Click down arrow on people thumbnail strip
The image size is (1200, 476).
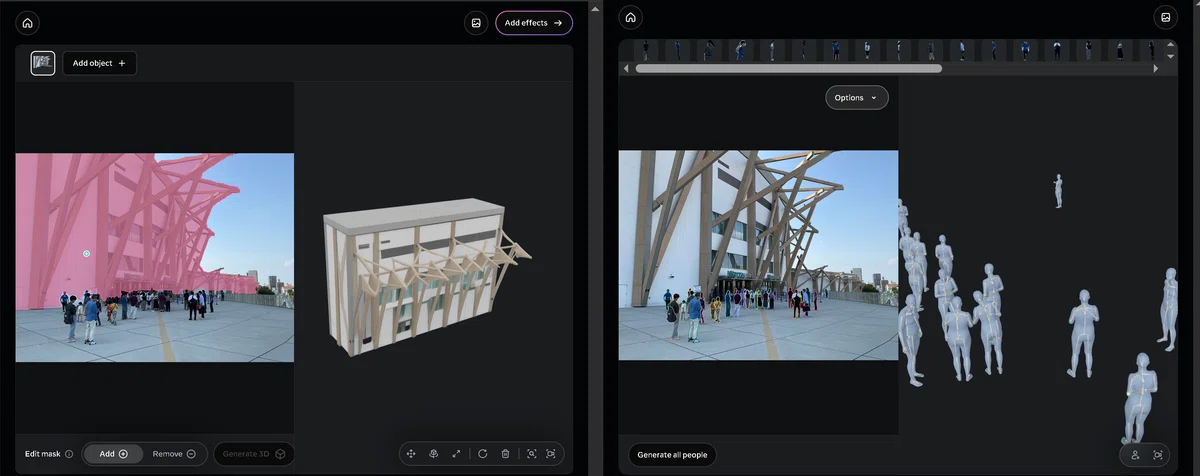[1171, 56]
